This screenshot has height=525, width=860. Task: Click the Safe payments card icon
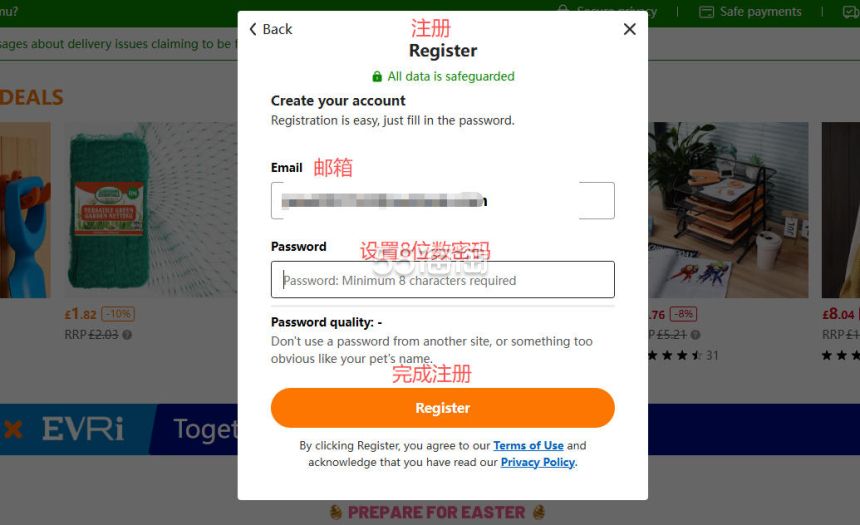[706, 12]
